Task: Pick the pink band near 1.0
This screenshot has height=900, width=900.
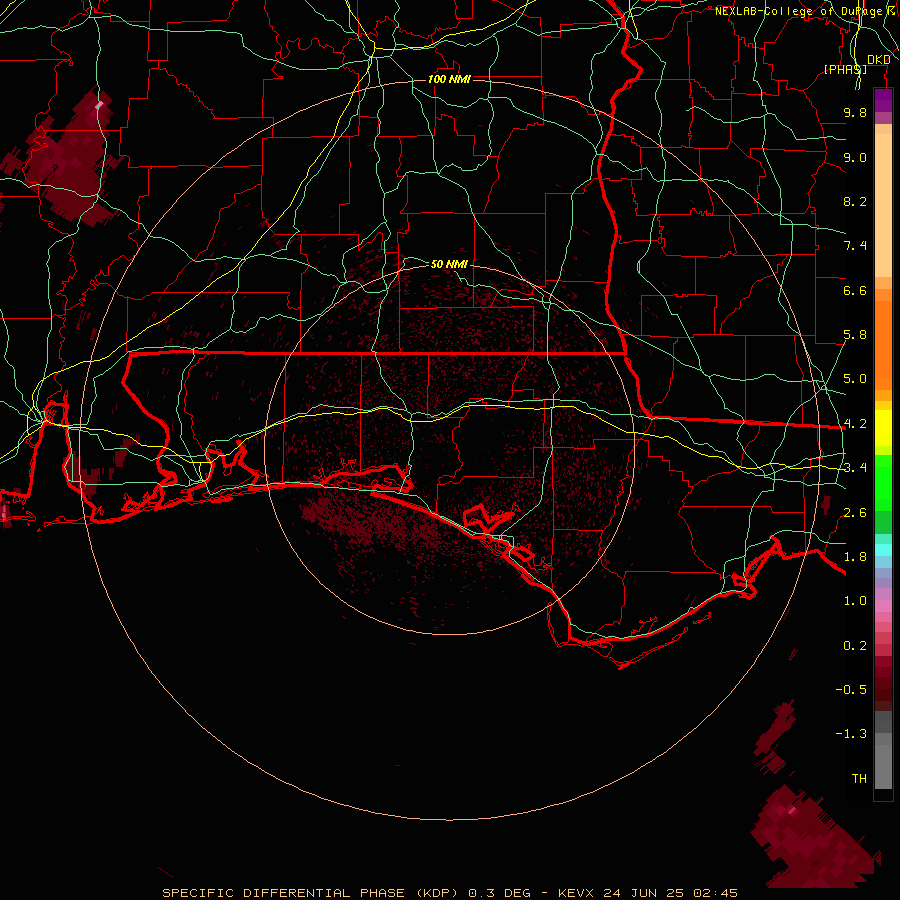Action: (x=883, y=606)
